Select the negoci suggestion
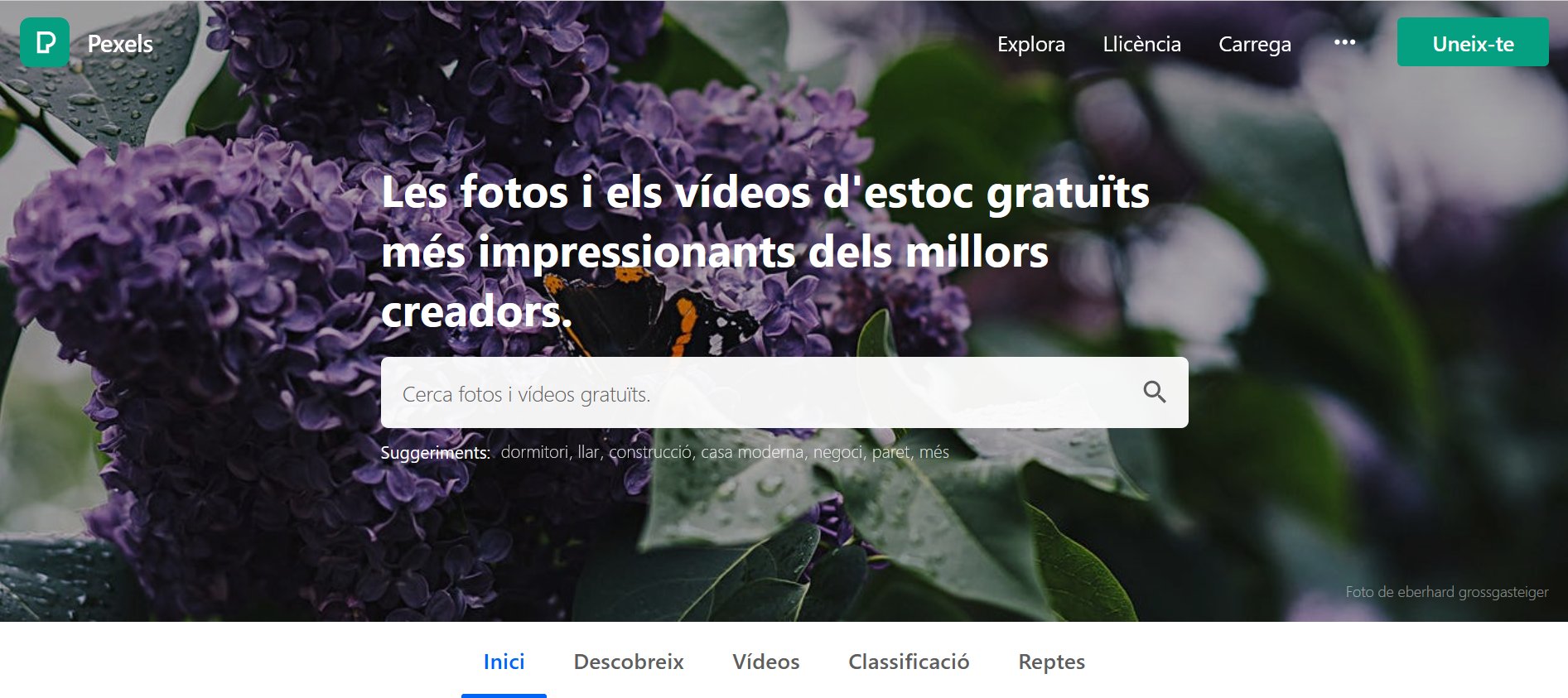1568x698 pixels. coord(837,452)
